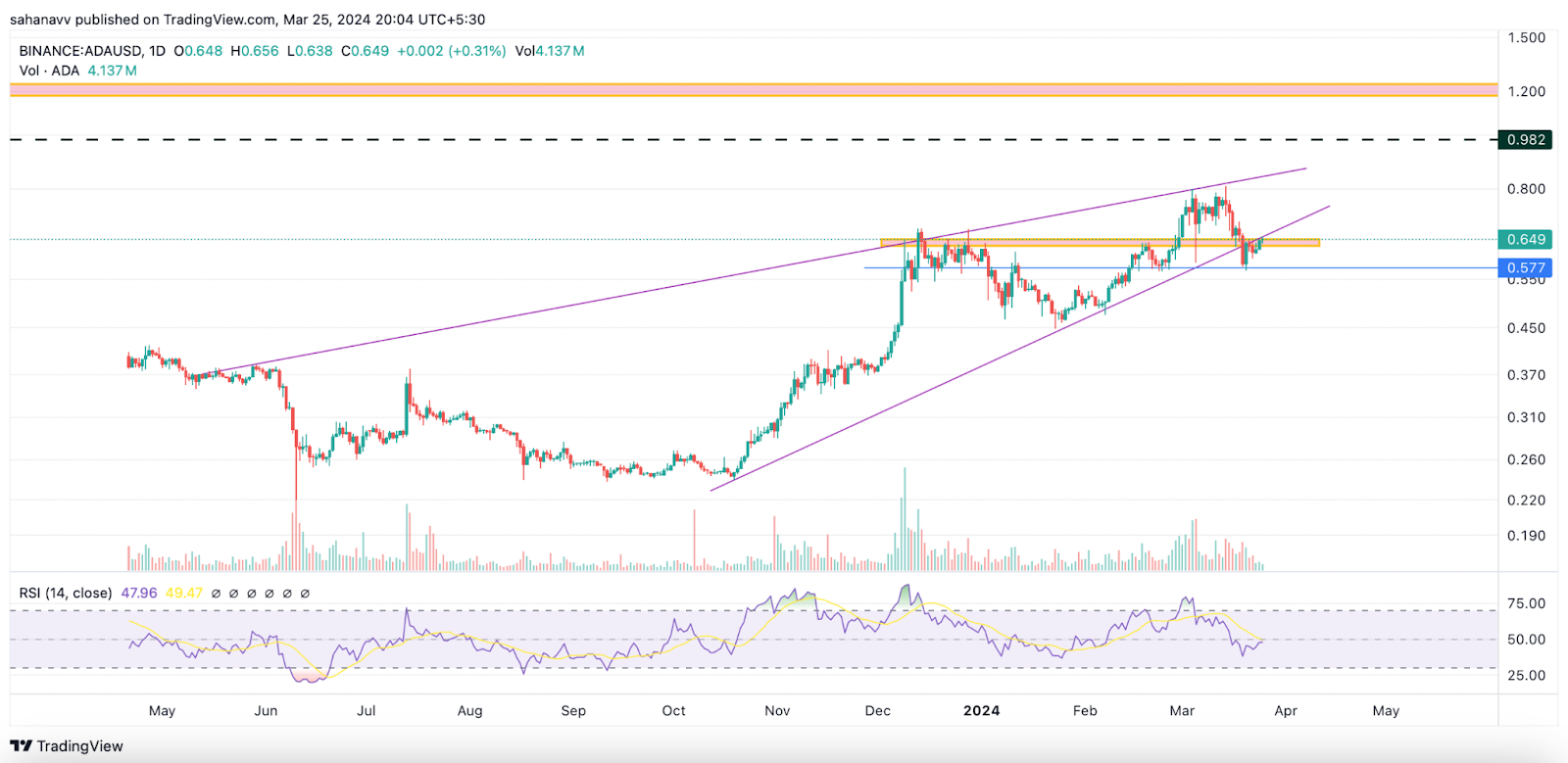The width and height of the screenshot is (1568, 763).
Task: Click the 0.800 price axis label
Action: point(1526,189)
